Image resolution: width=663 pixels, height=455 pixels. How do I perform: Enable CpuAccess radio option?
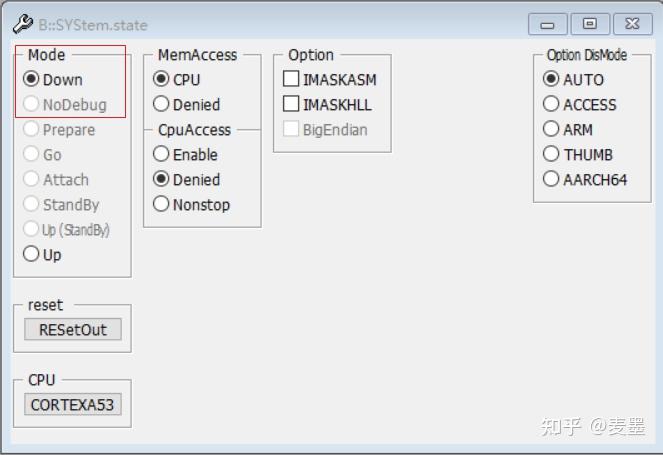coord(162,155)
